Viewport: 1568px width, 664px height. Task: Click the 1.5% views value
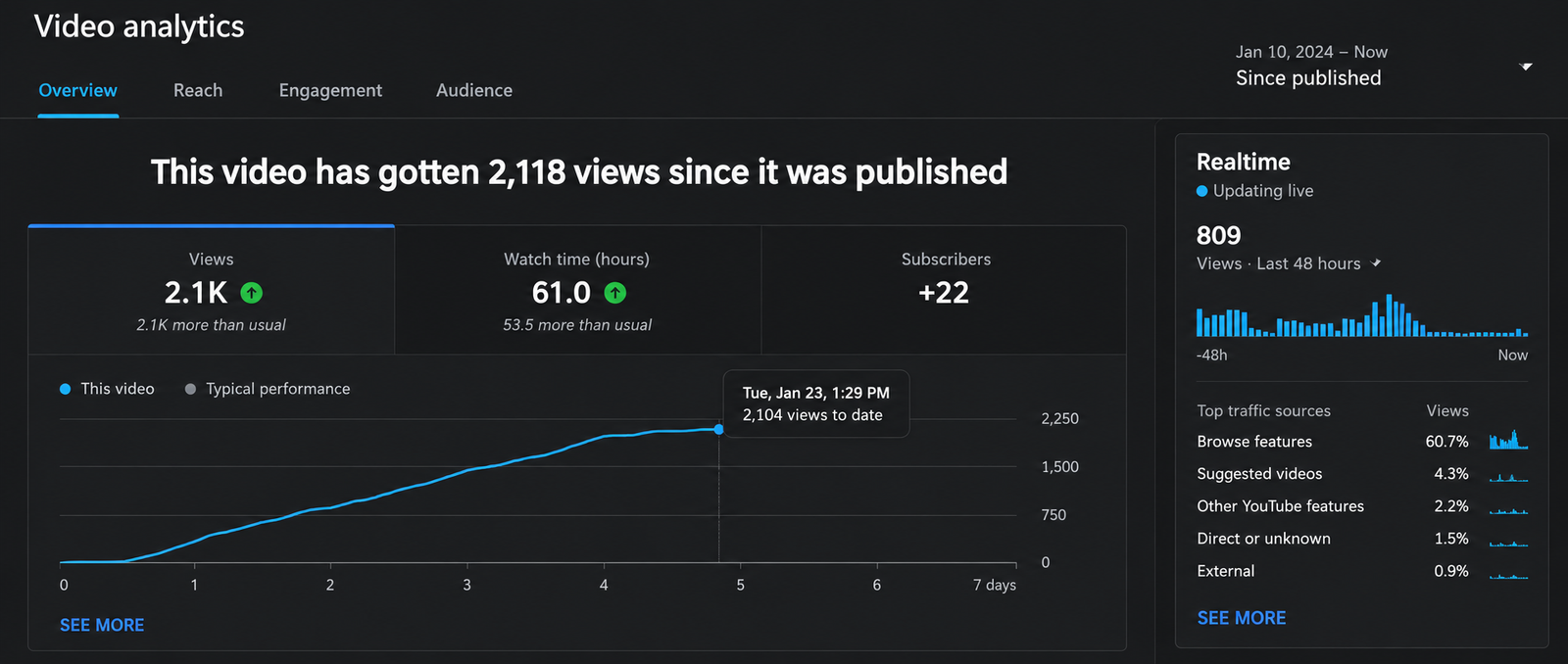(x=1451, y=539)
